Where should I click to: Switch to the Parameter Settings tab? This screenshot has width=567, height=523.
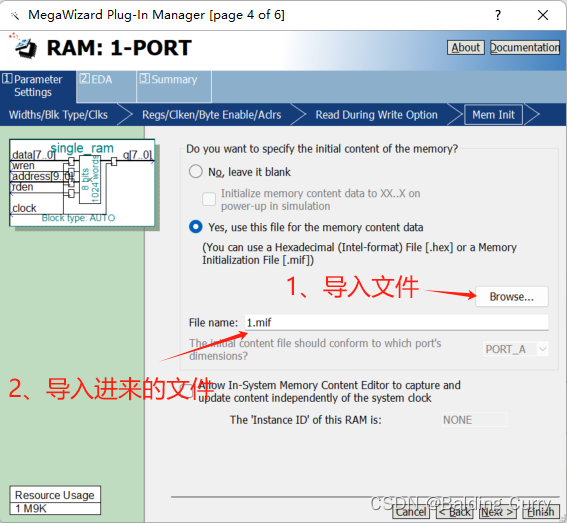point(38,86)
